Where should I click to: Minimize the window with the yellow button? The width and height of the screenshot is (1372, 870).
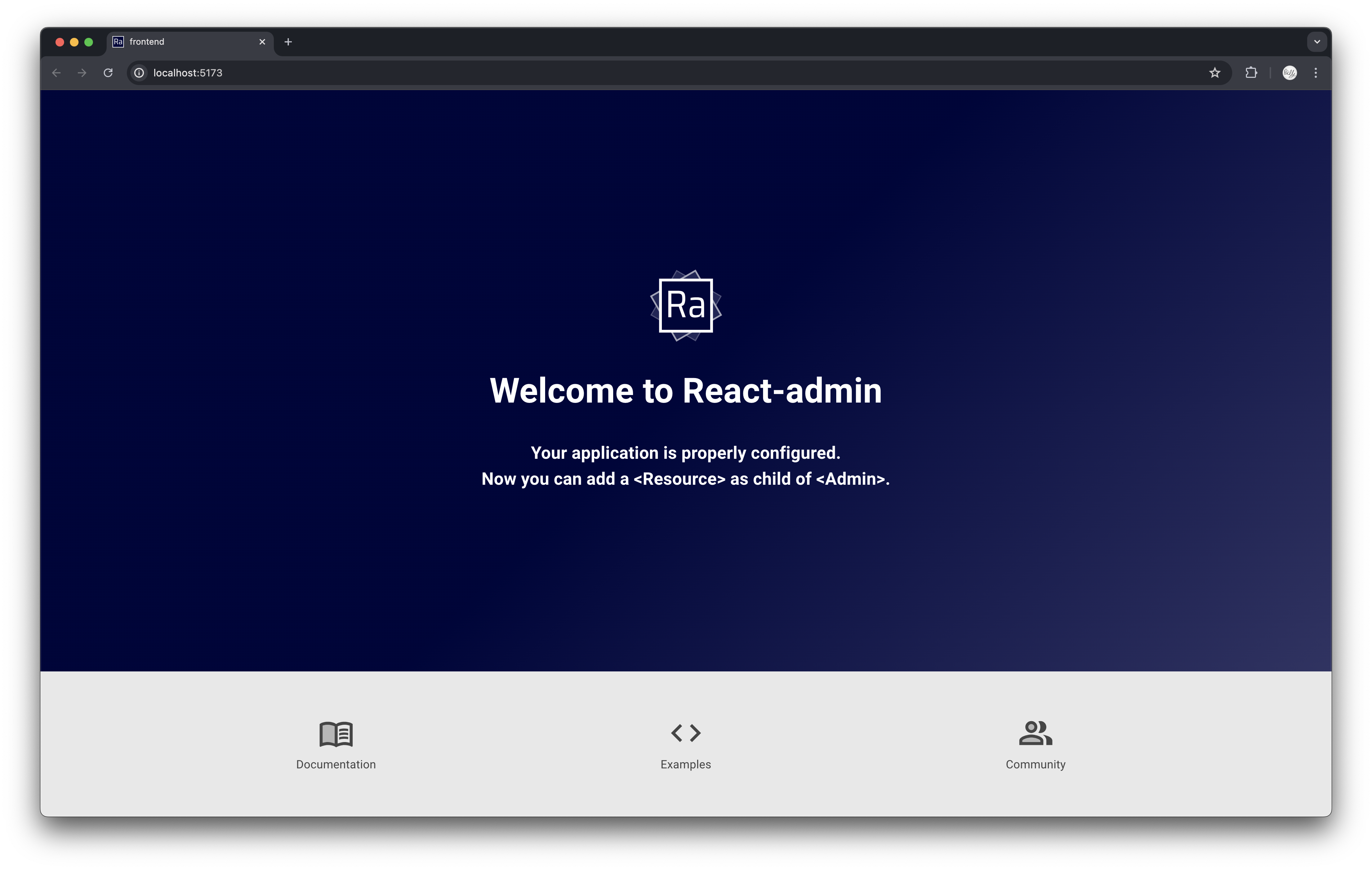click(74, 41)
